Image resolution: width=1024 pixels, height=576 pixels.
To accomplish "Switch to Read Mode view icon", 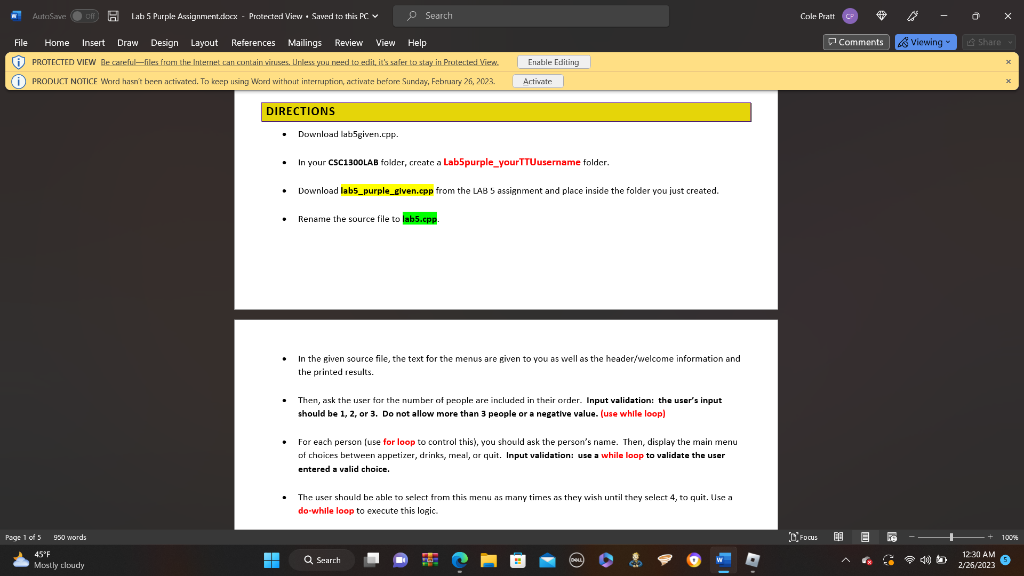I will pyautogui.click(x=838, y=537).
